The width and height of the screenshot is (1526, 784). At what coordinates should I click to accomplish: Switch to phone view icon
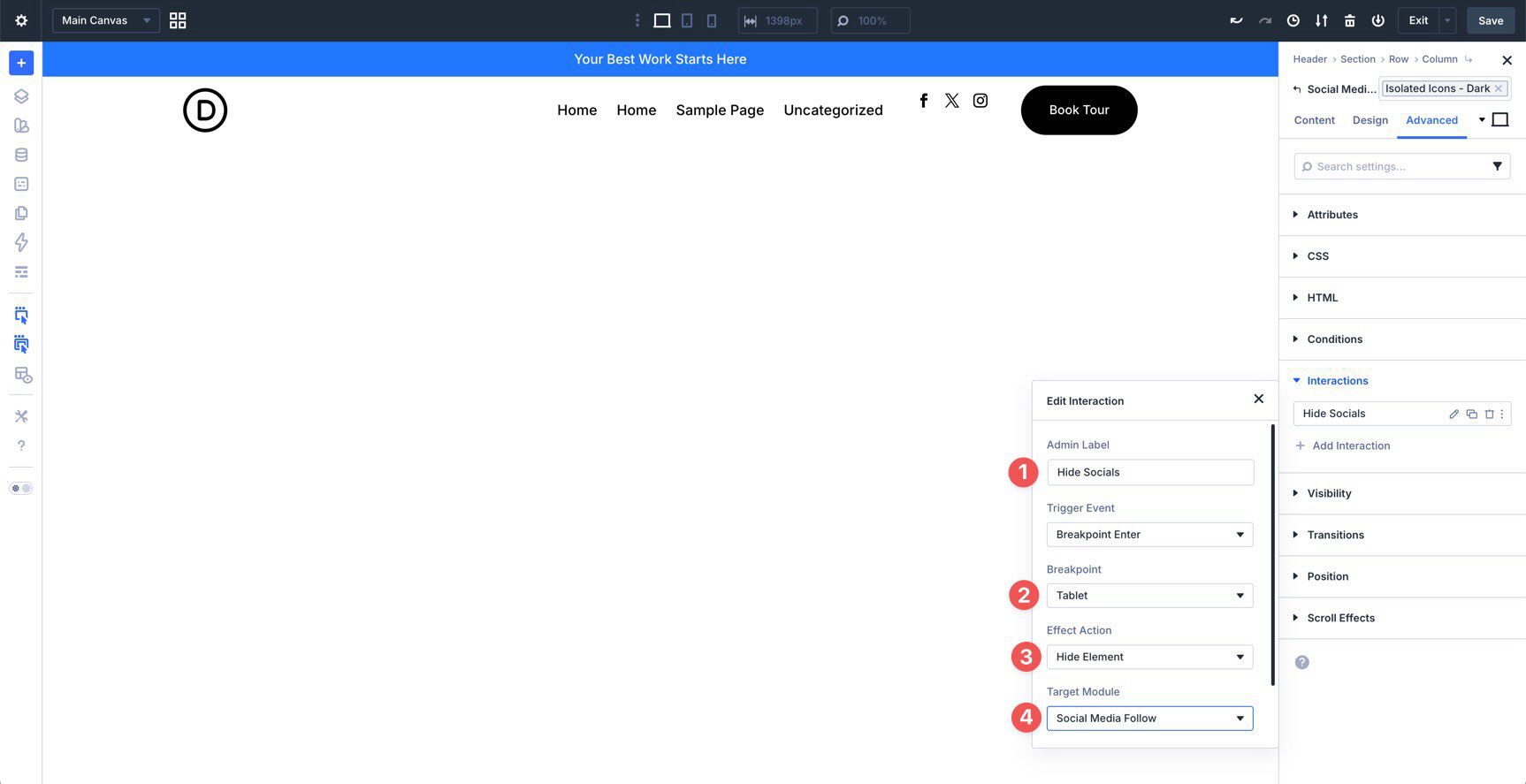coord(712,20)
